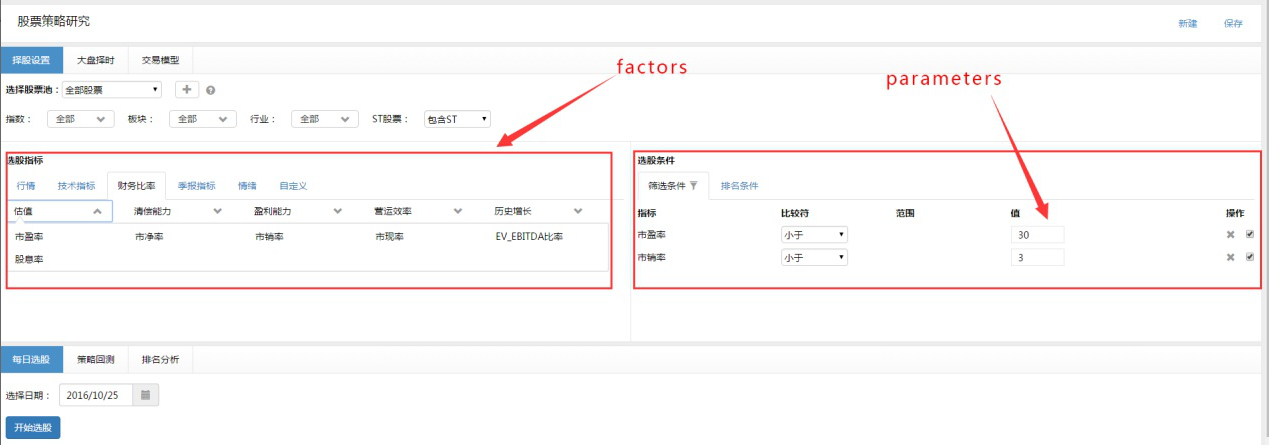Screen dimensions: 1269x445
Task: Open the 指数 全部 dropdown
Action: click(81, 119)
